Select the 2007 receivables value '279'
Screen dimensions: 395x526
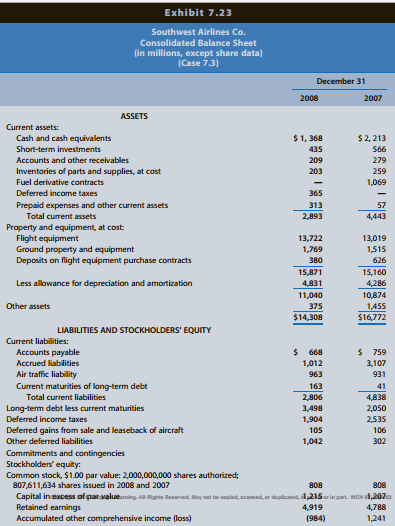pyautogui.click(x=379, y=160)
